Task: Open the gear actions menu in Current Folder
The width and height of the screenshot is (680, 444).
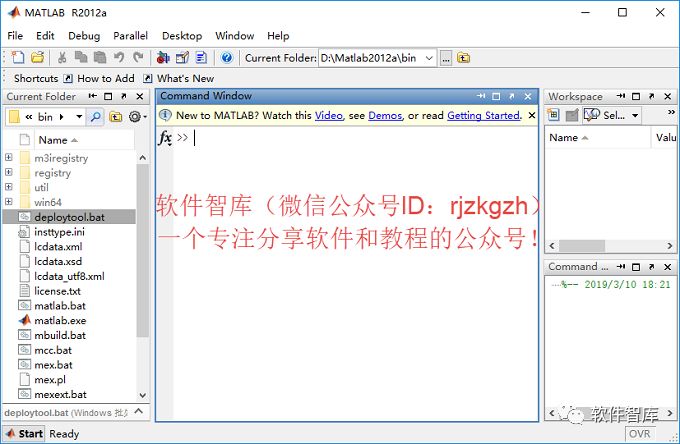Action: point(137,117)
